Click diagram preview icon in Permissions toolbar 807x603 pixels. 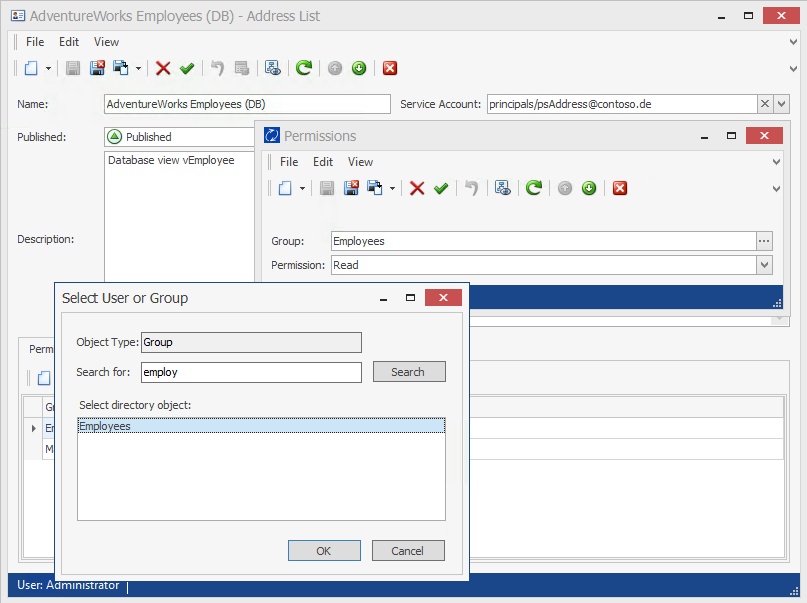(503, 188)
